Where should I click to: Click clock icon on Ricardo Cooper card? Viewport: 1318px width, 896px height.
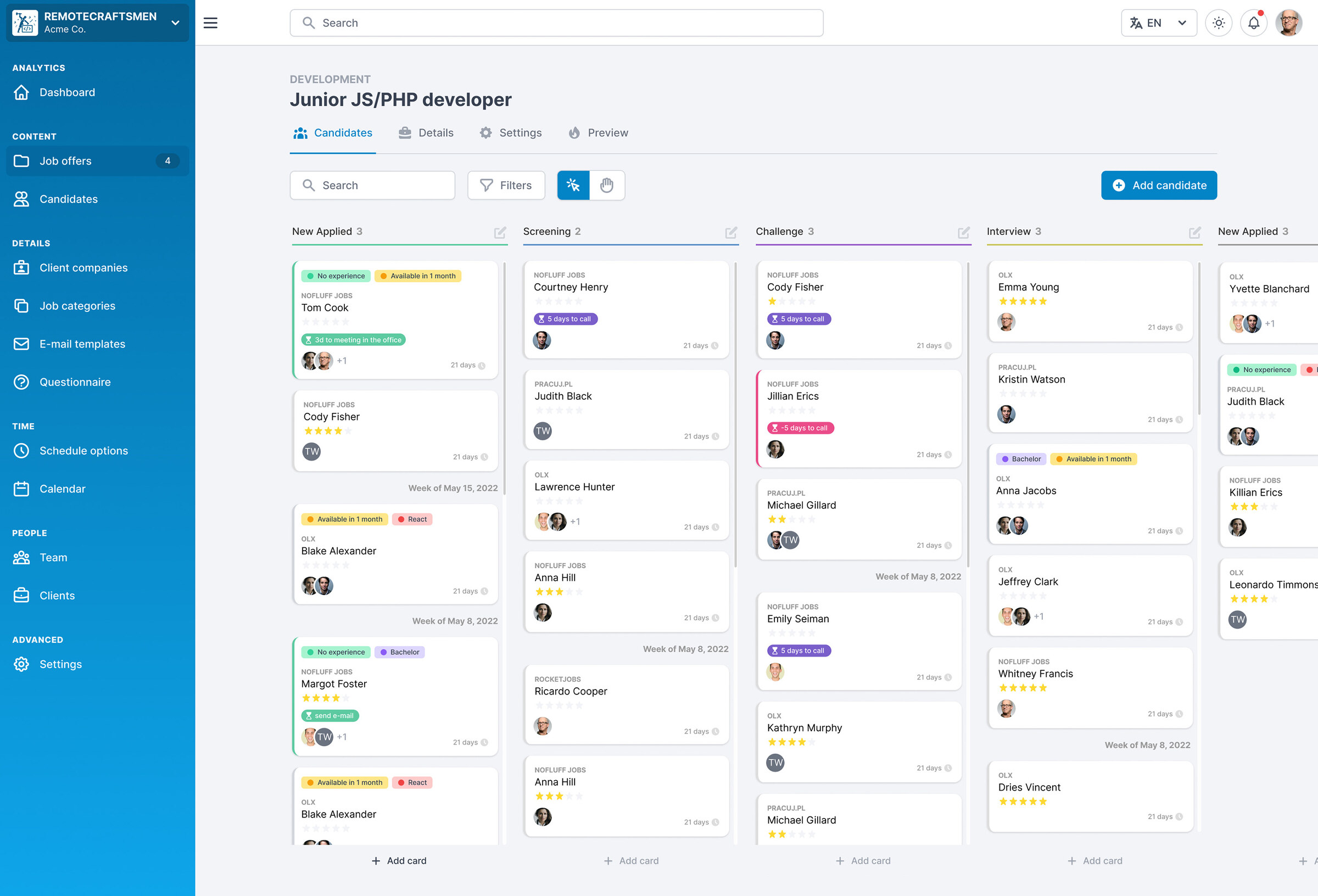pos(715,731)
